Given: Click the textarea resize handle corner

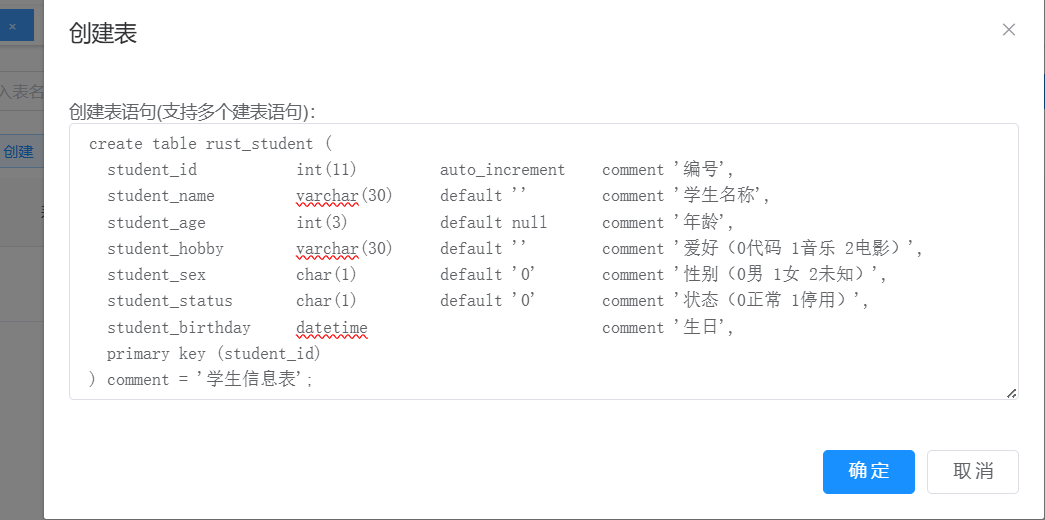Looking at the screenshot, I should click(x=1012, y=393).
